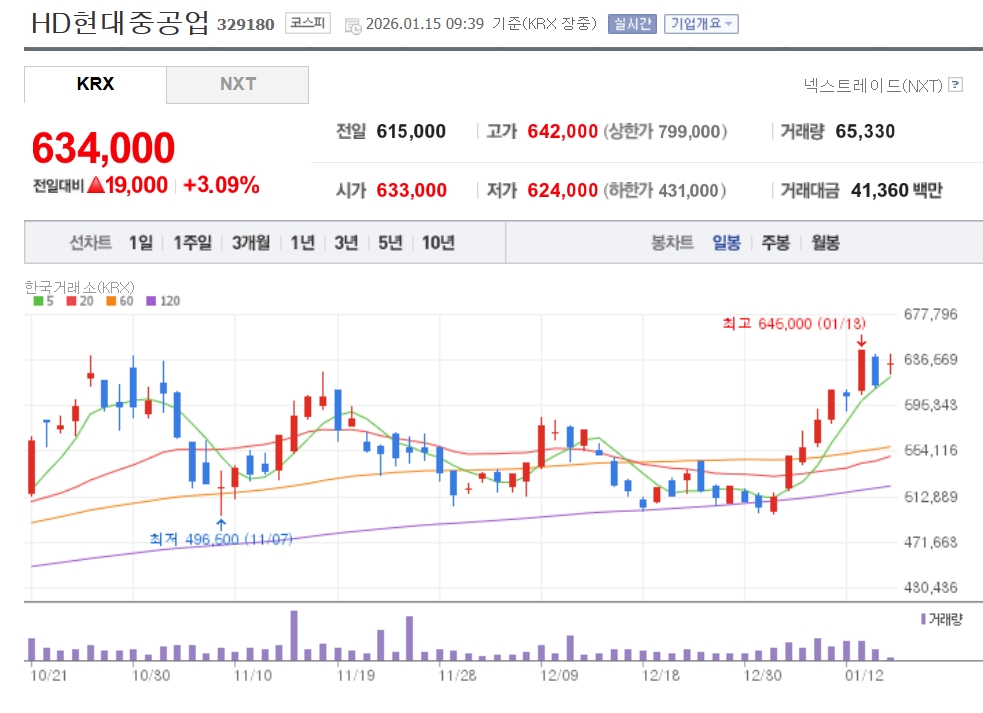Select the 5년 line chart period
The width and height of the screenshot is (983, 713).
tap(390, 243)
